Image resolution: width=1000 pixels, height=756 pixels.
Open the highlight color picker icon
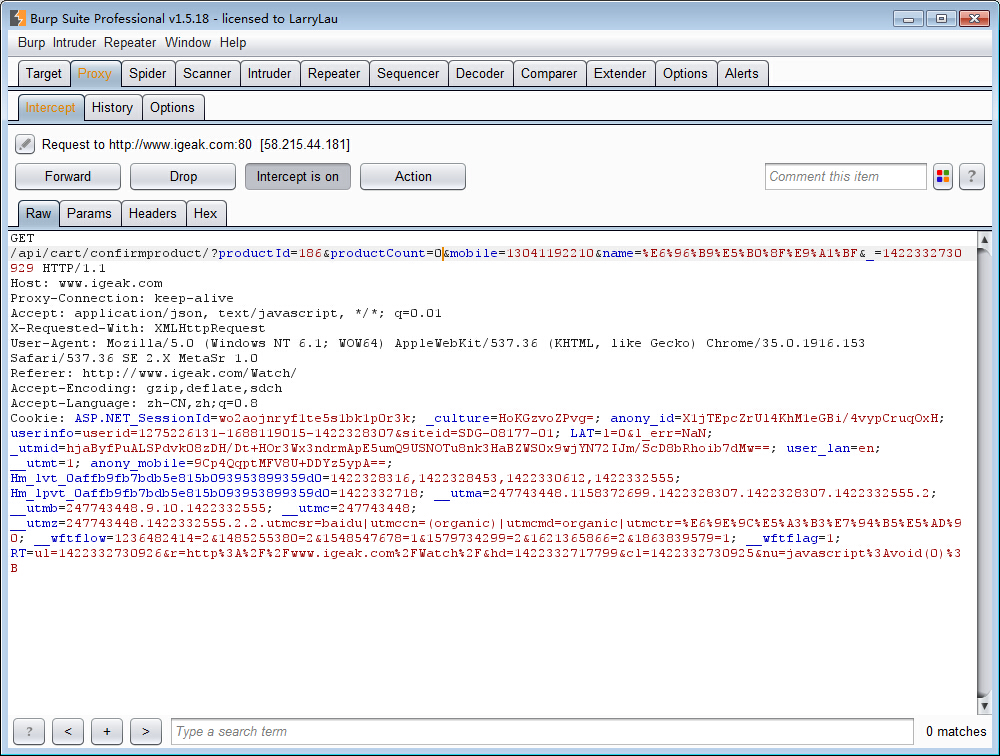pyautogui.click(x=943, y=177)
